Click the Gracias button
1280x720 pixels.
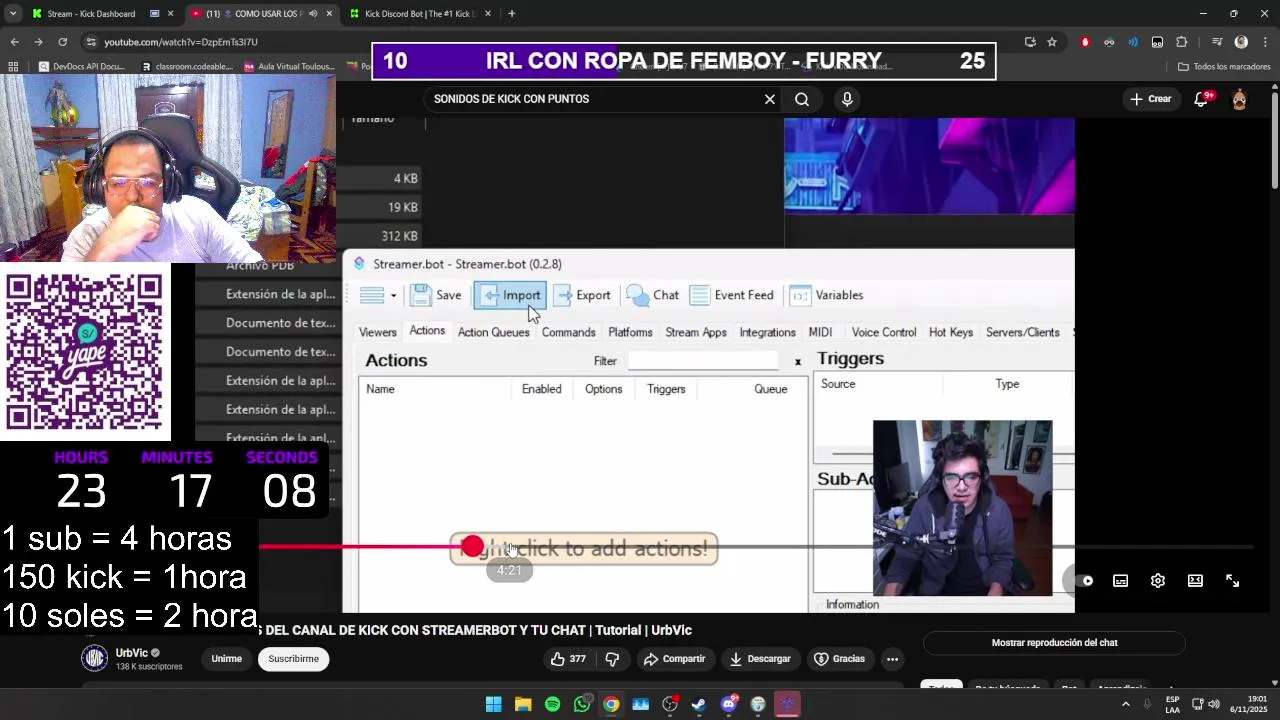click(838, 659)
